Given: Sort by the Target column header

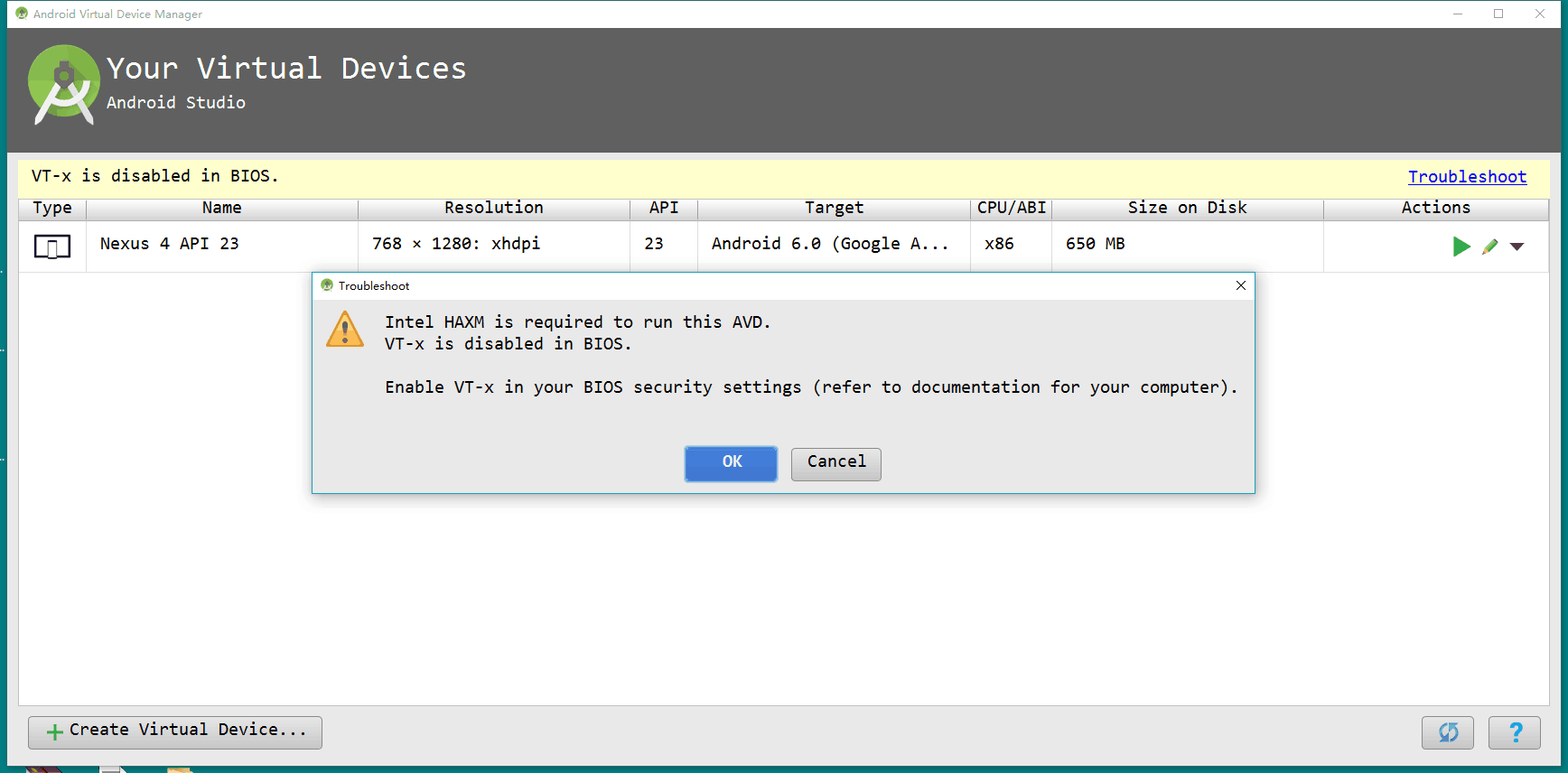Looking at the screenshot, I should pos(834,209).
